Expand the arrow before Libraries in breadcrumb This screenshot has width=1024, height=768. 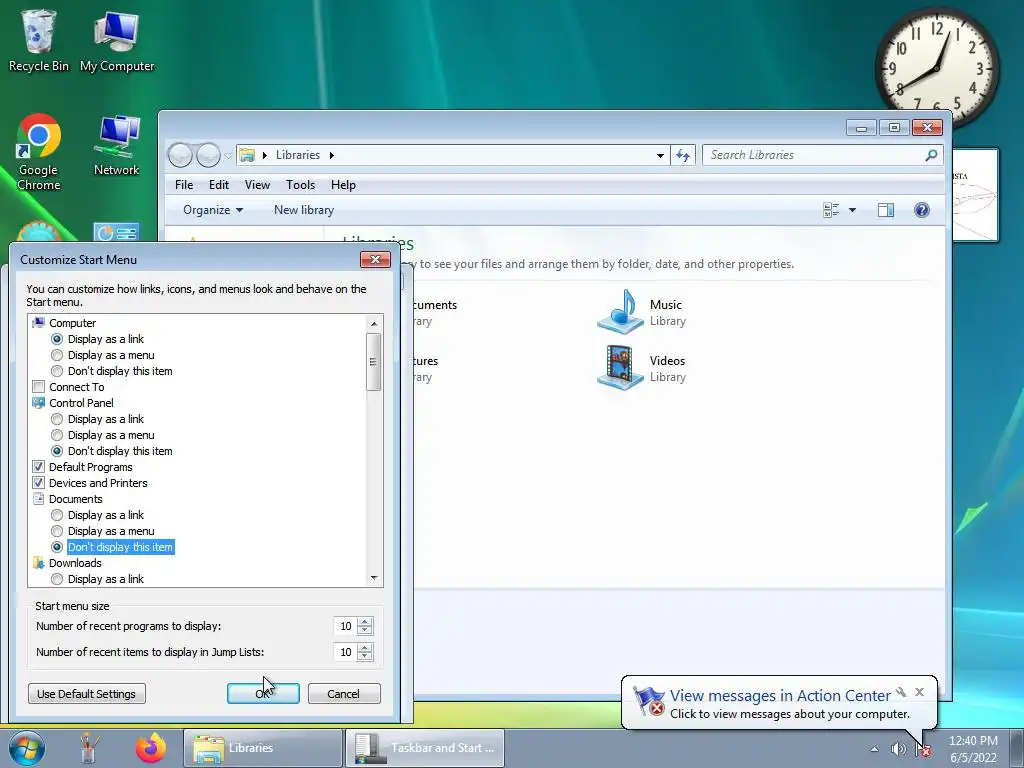pyautogui.click(x=265, y=155)
